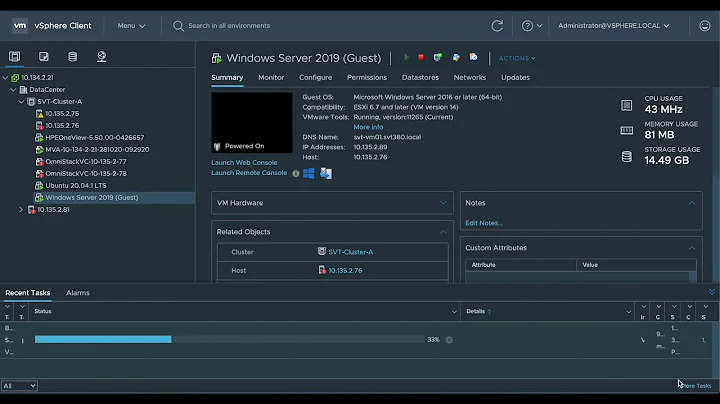Click the More info link
Image resolution: width=720 pixels, height=404 pixels.
coord(368,127)
